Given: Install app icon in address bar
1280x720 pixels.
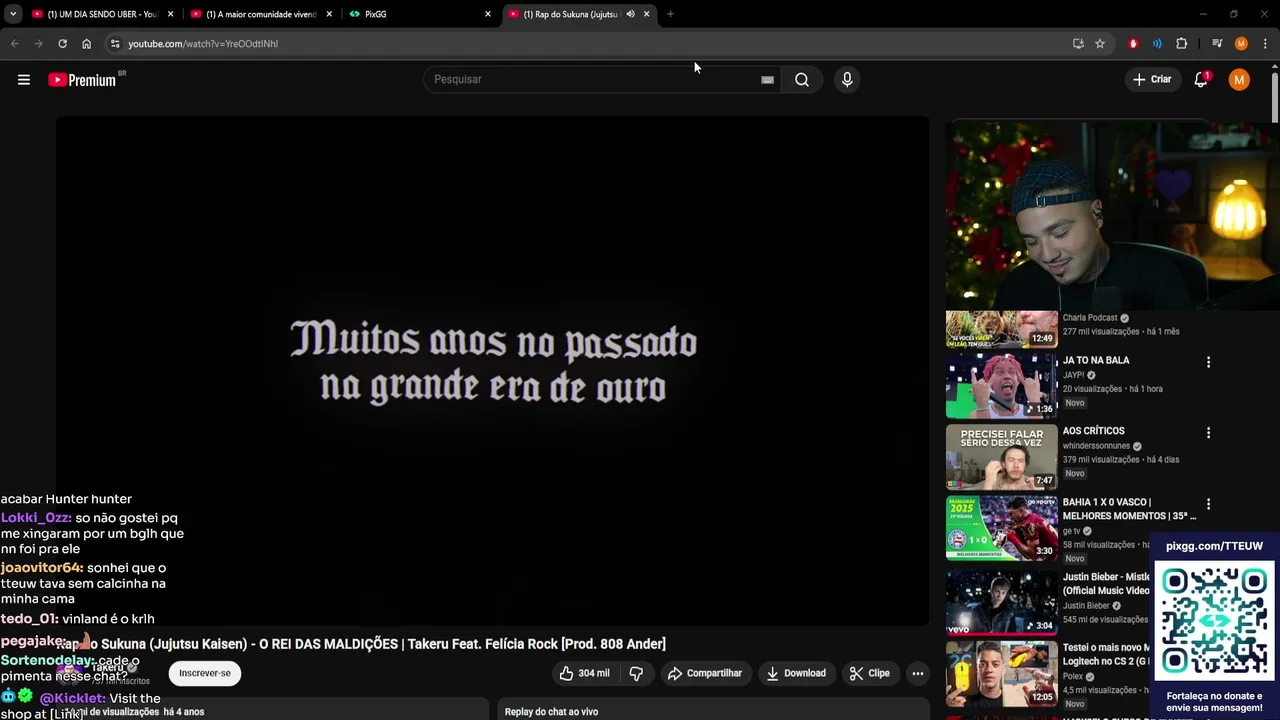Looking at the screenshot, I should click(1078, 44).
